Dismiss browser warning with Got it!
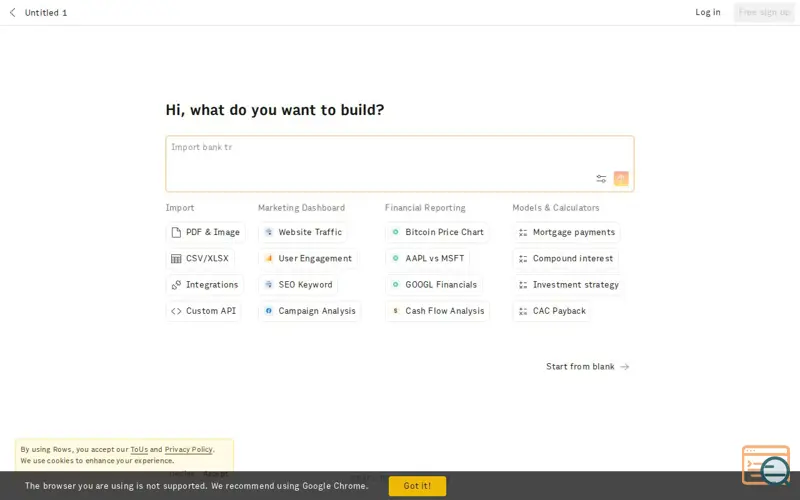 coord(417,486)
